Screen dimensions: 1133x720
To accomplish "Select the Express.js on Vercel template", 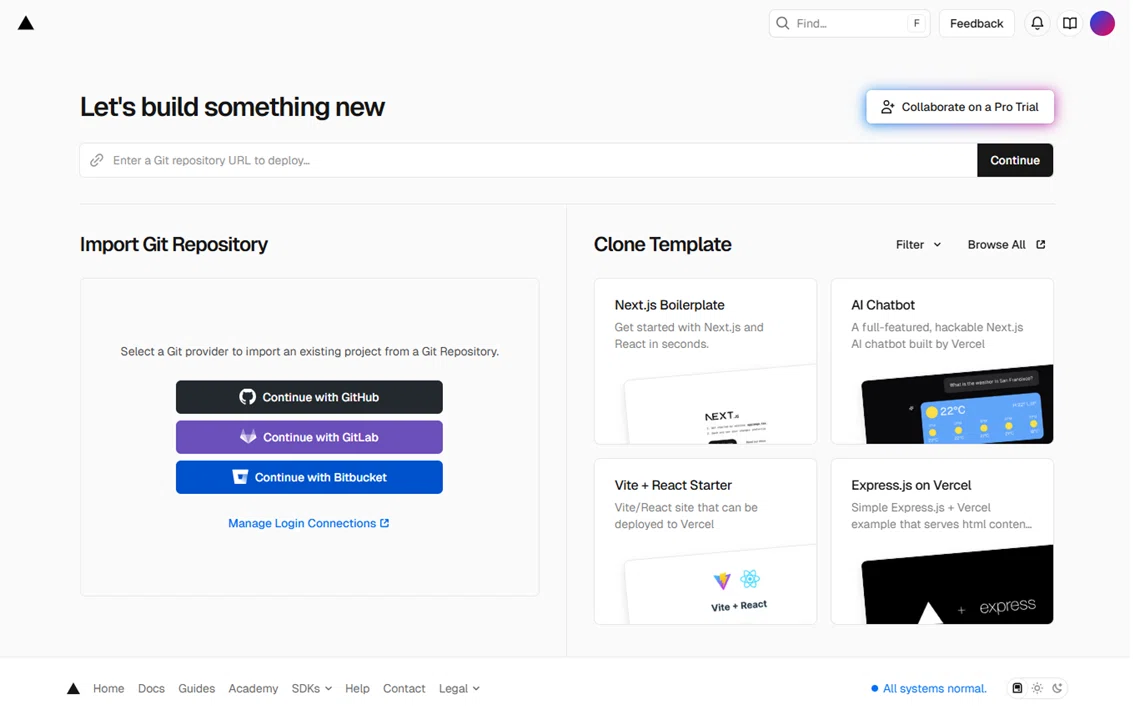I will coord(942,541).
